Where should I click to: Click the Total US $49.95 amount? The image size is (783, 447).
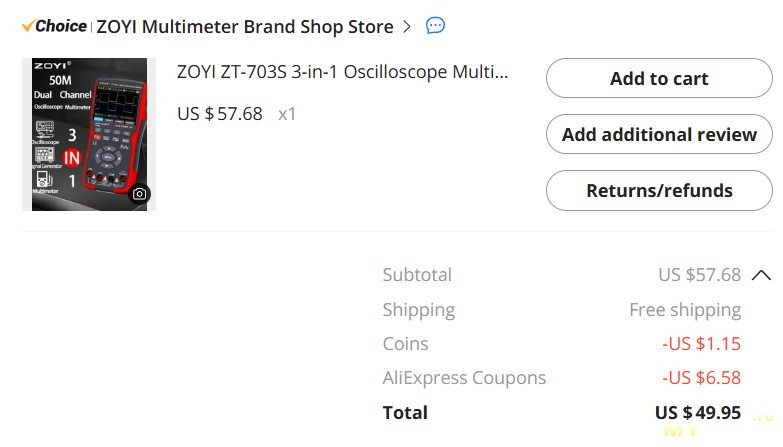point(698,413)
